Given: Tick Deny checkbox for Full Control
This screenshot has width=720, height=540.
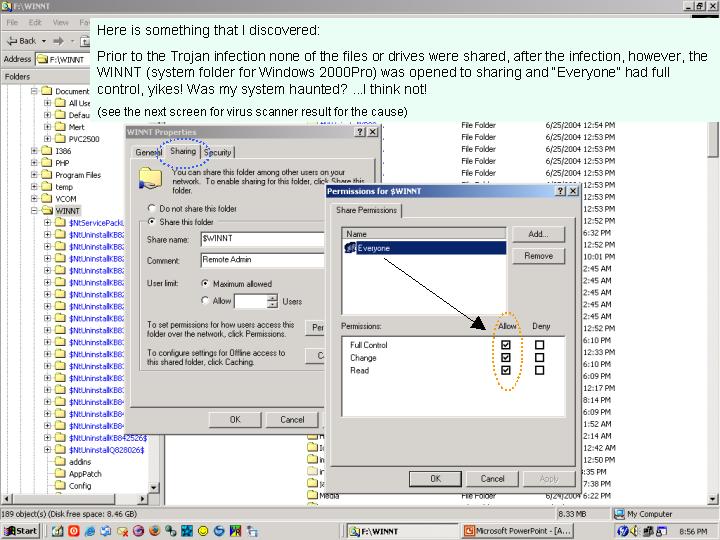Looking at the screenshot, I should pyautogui.click(x=540, y=344).
